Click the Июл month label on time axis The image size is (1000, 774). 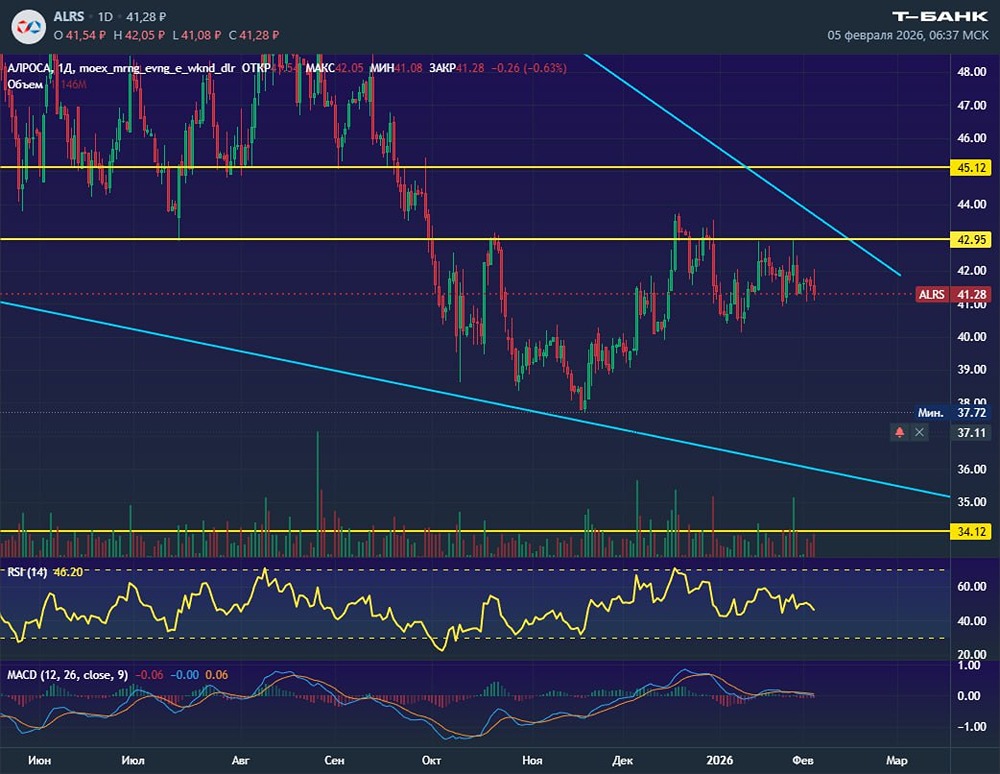(133, 760)
